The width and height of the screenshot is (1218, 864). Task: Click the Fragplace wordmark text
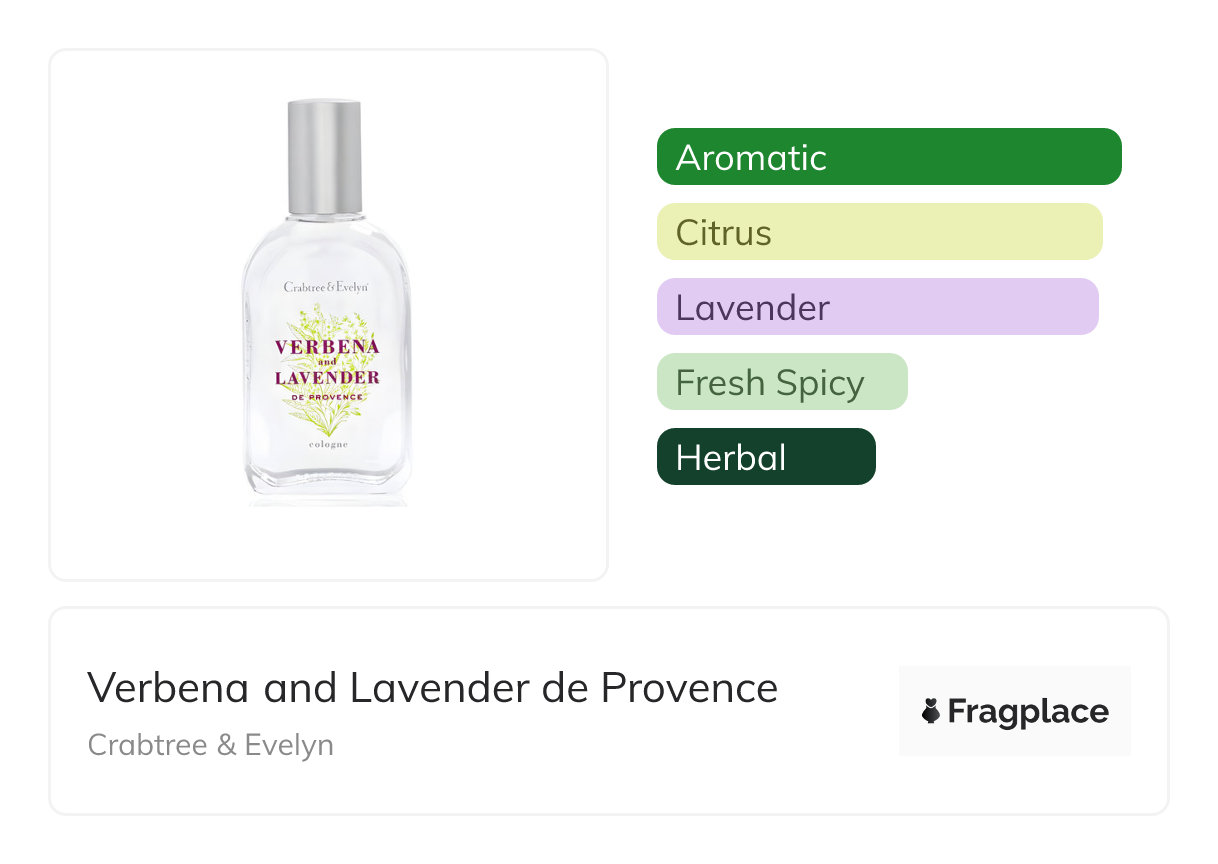pyautogui.click(x=1028, y=711)
